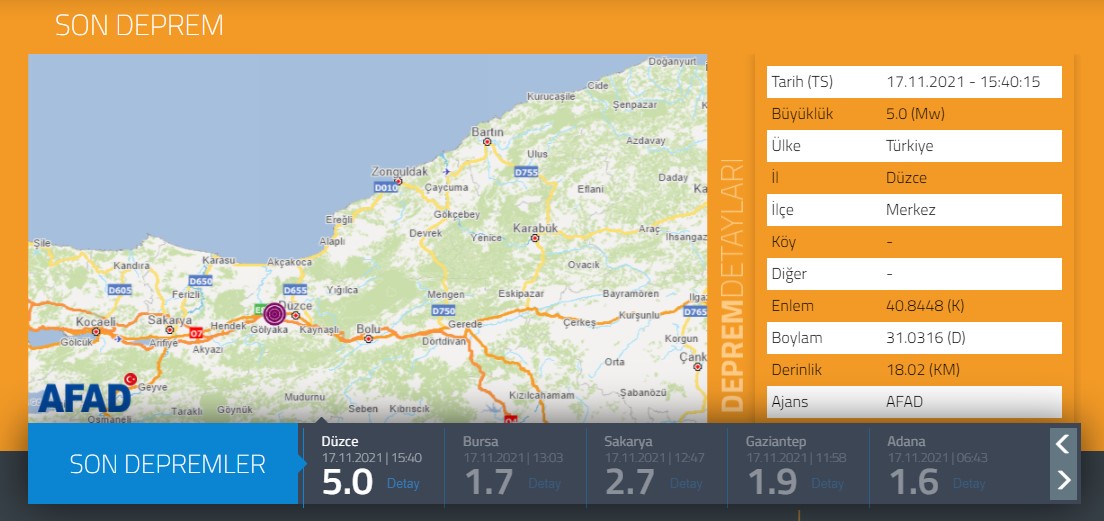The height and width of the screenshot is (521, 1104).
Task: Click the Tarih (TS) label
Action: (x=802, y=82)
